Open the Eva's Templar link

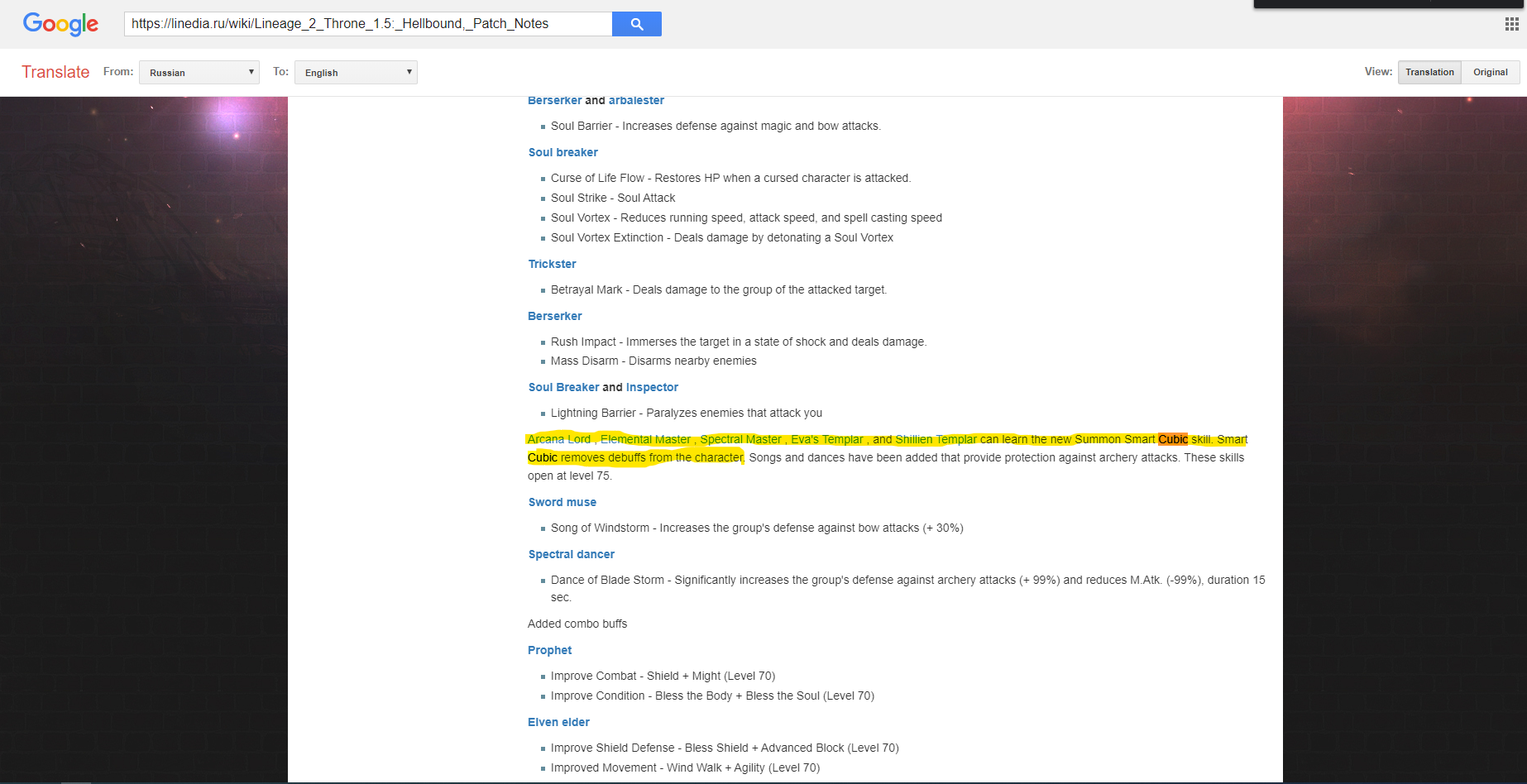click(826, 439)
